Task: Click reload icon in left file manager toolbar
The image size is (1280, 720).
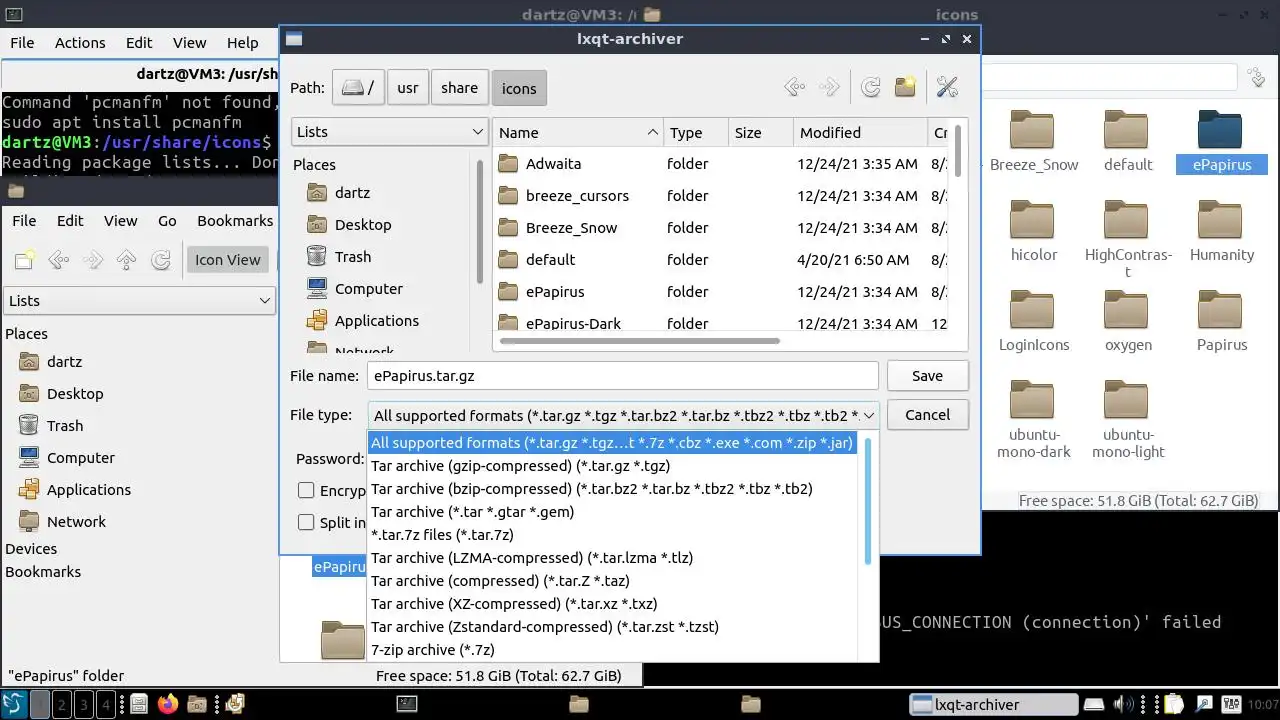Action: (160, 260)
